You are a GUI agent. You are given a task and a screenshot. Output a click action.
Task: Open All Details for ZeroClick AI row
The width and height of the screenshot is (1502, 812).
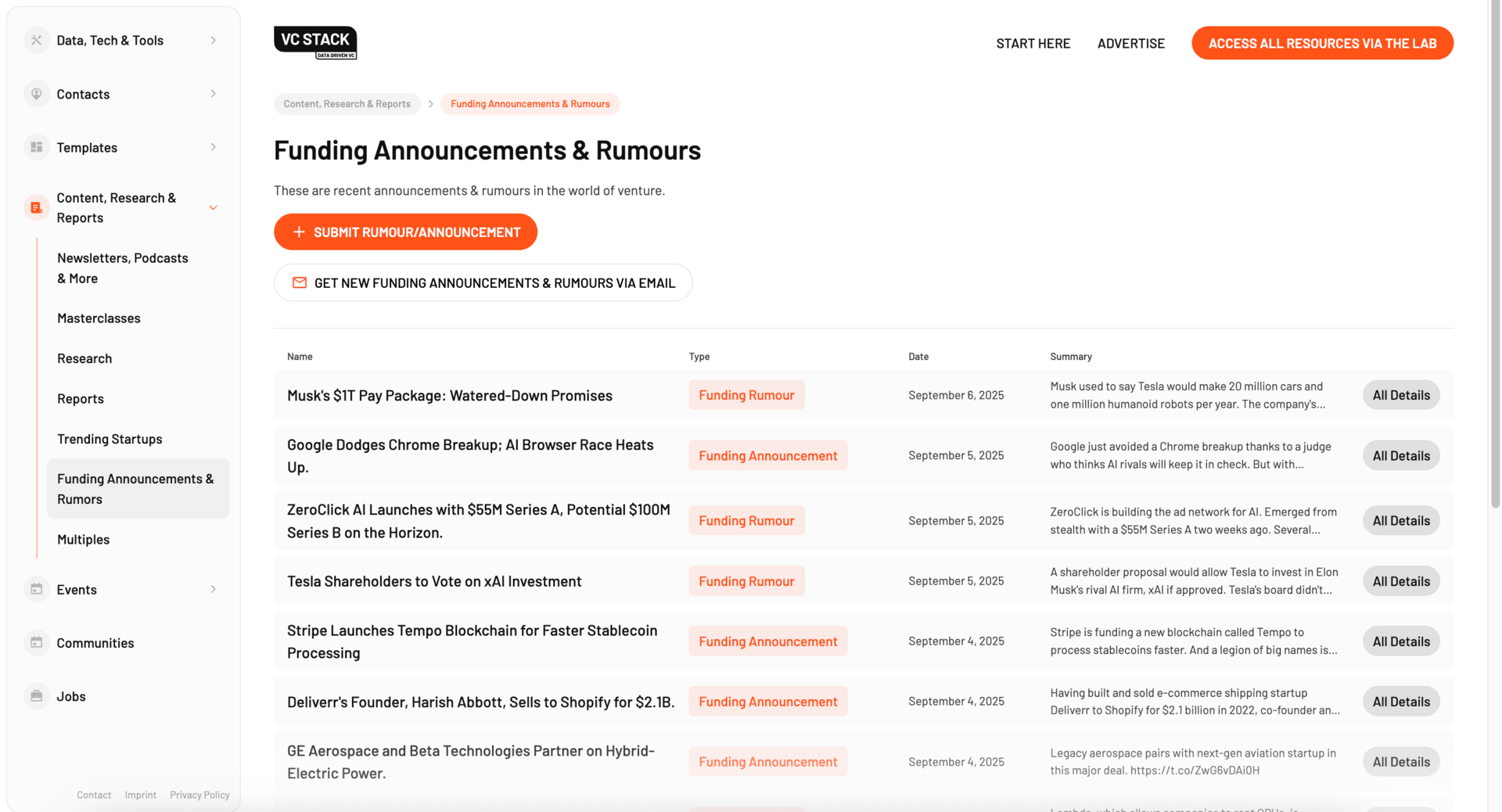point(1400,520)
